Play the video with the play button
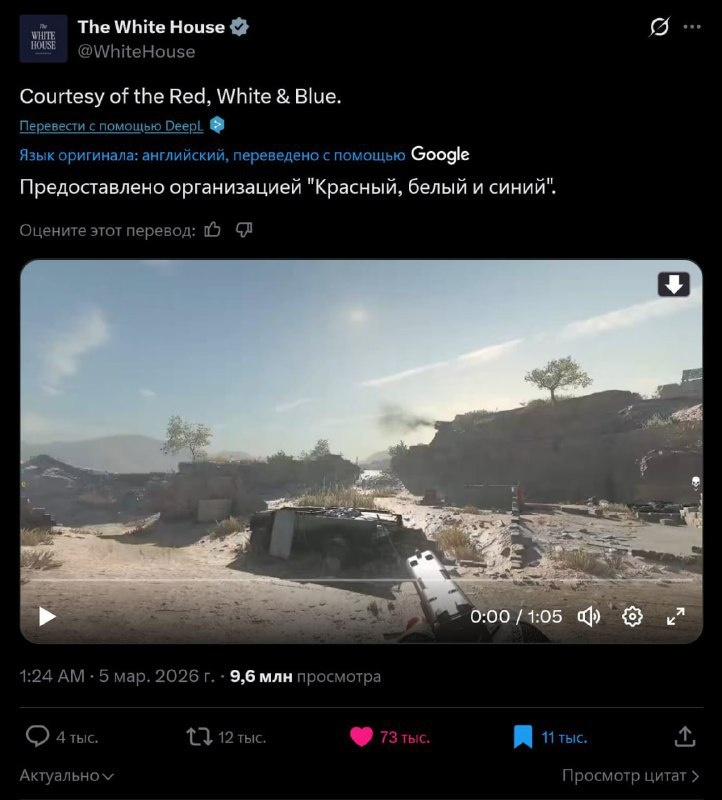Screen dimensions: 722x800 tap(47, 616)
